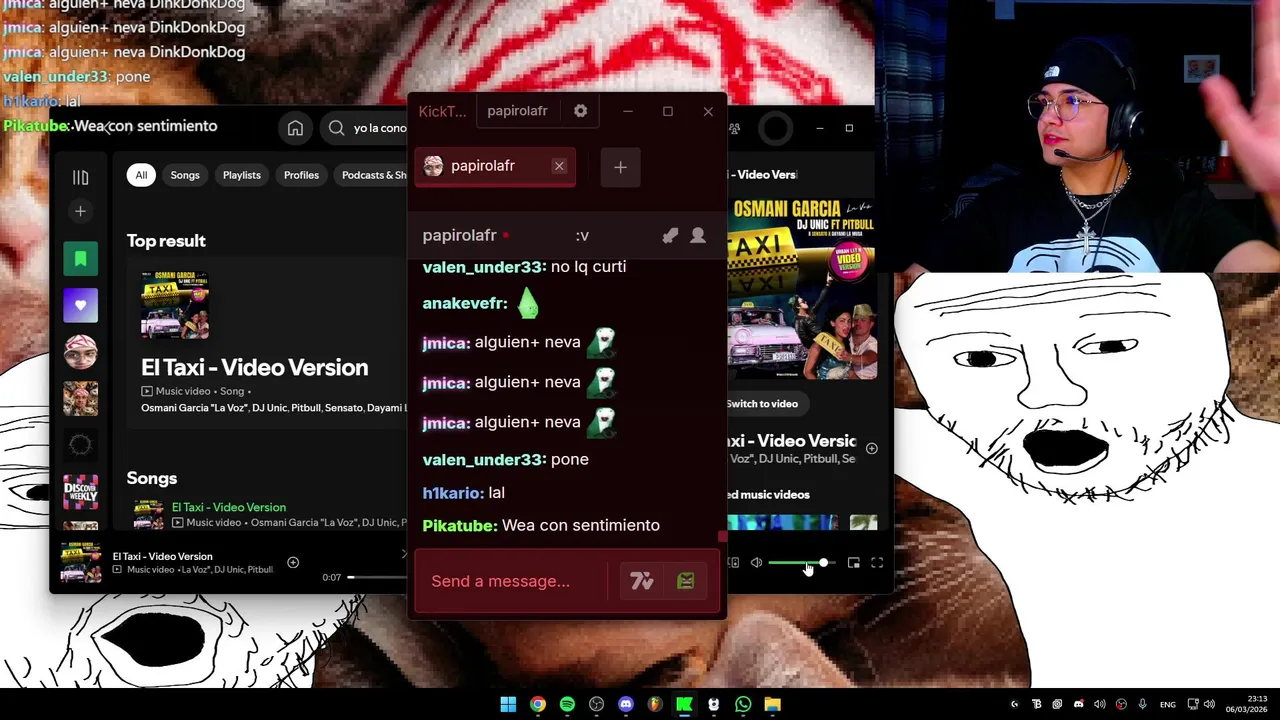The image size is (1280, 720).
Task: Adjust the Spotify volume slider
Action: coord(801,563)
